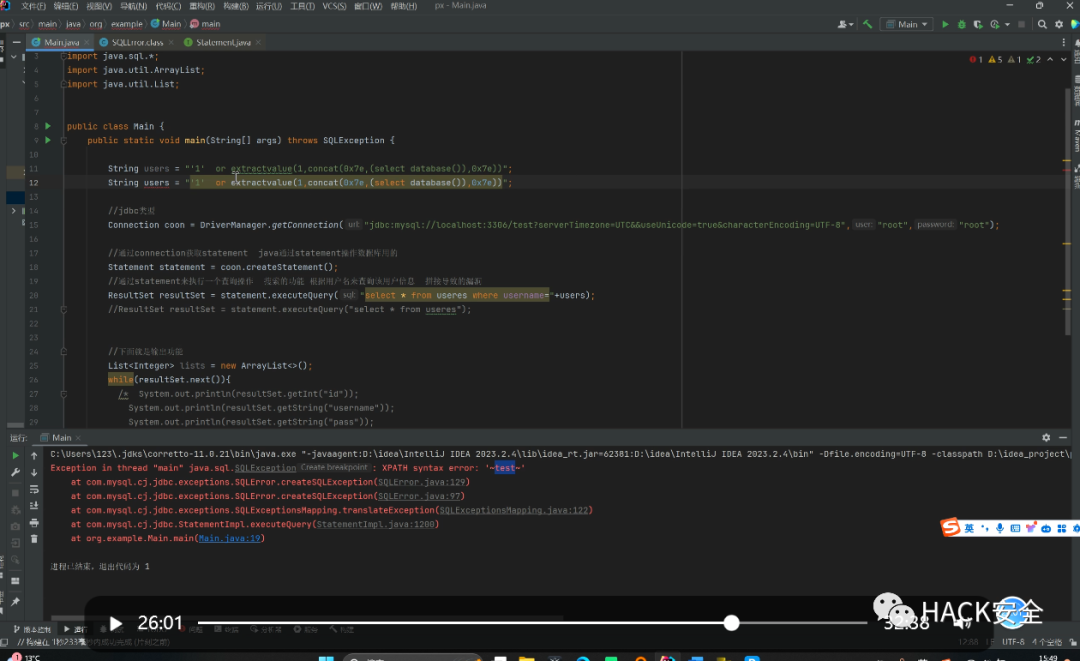Open the Sogou input method S icon
The width and height of the screenshot is (1080, 661).
pyautogui.click(x=951, y=527)
